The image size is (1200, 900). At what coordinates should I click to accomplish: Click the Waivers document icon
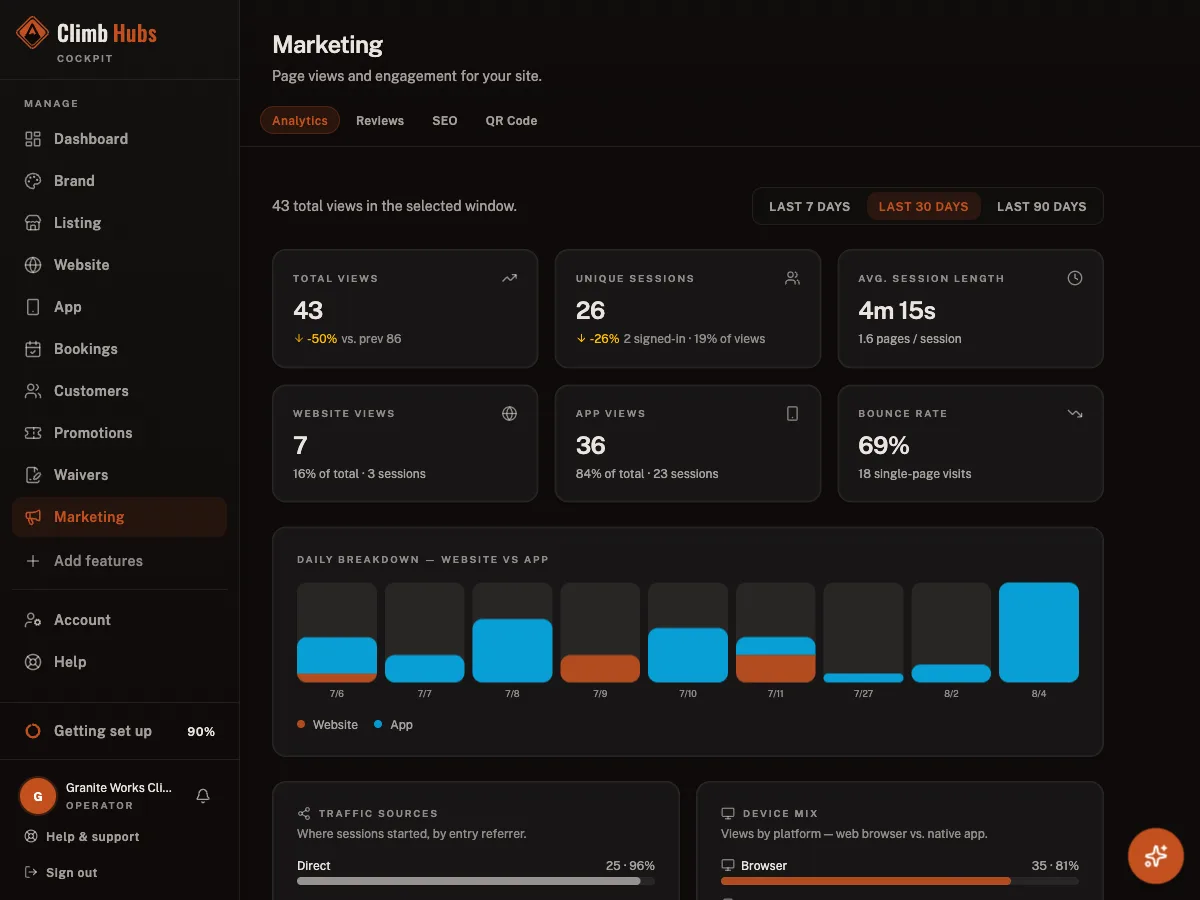pos(33,475)
